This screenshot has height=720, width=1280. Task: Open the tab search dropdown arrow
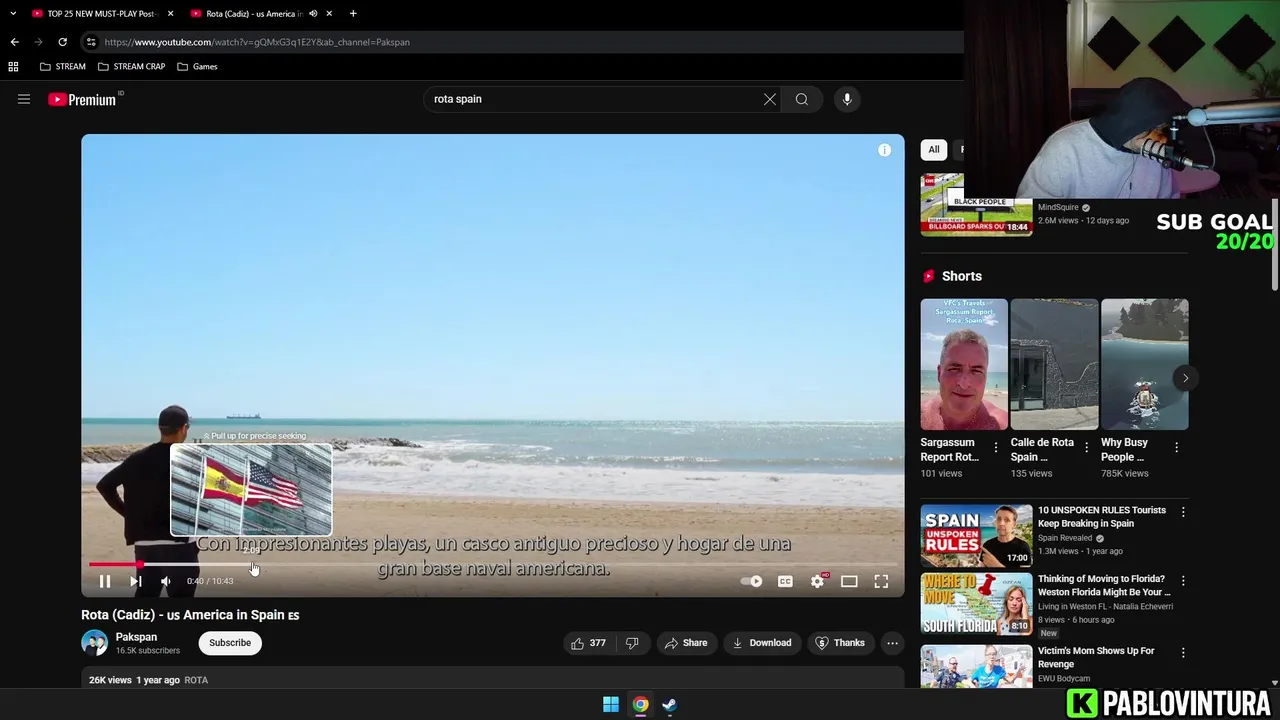pyautogui.click(x=13, y=14)
